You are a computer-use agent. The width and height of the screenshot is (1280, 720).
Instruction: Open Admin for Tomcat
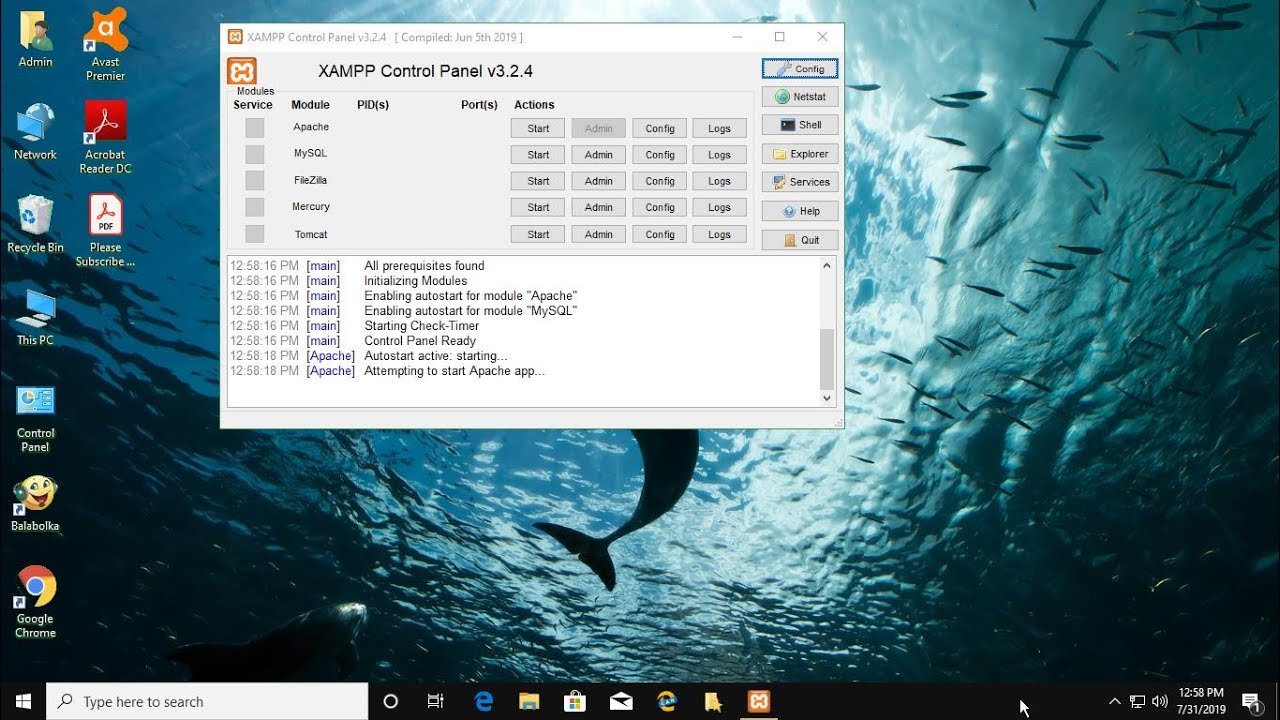[x=599, y=234]
